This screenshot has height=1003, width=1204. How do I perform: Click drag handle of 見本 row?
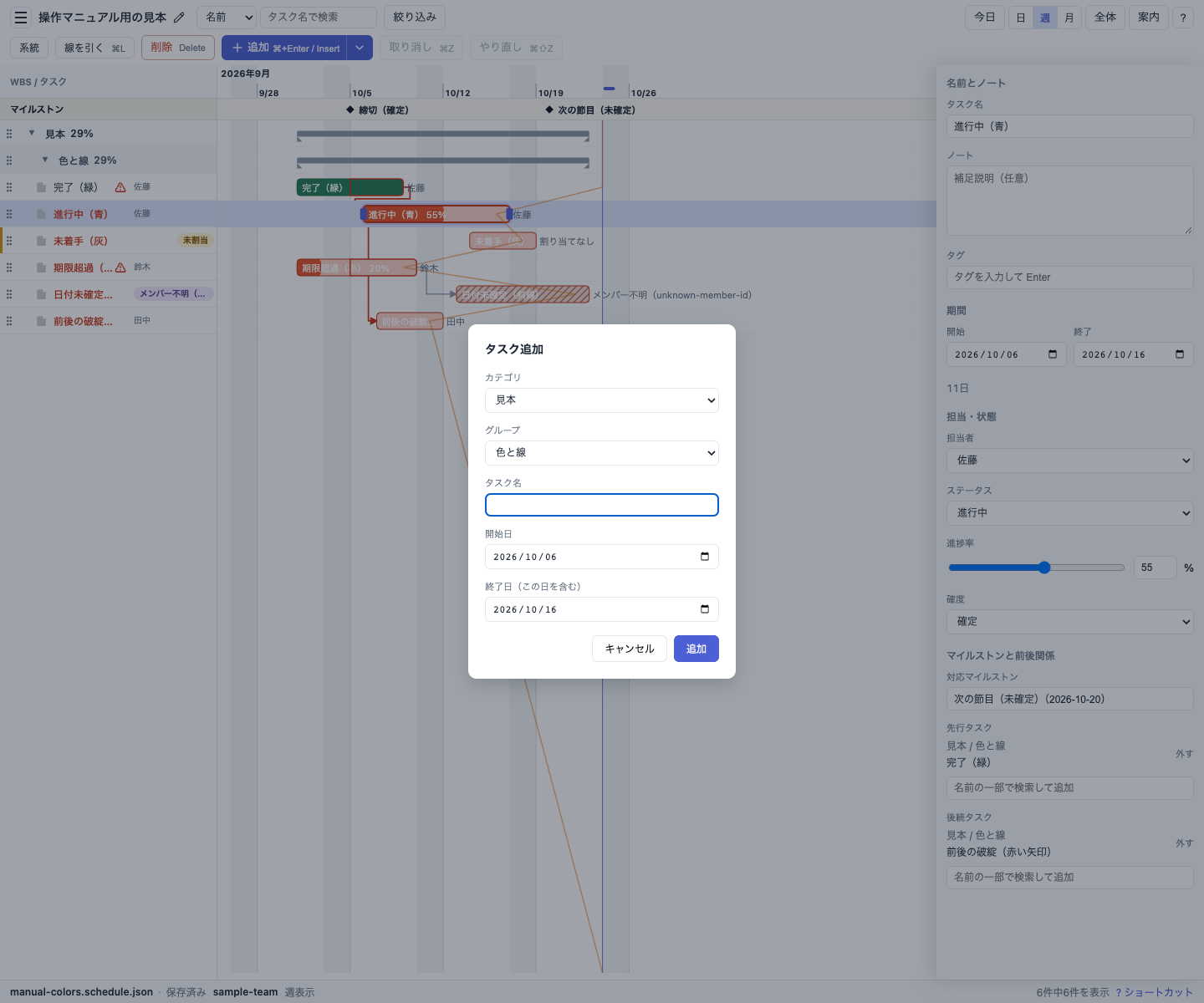pos(9,134)
